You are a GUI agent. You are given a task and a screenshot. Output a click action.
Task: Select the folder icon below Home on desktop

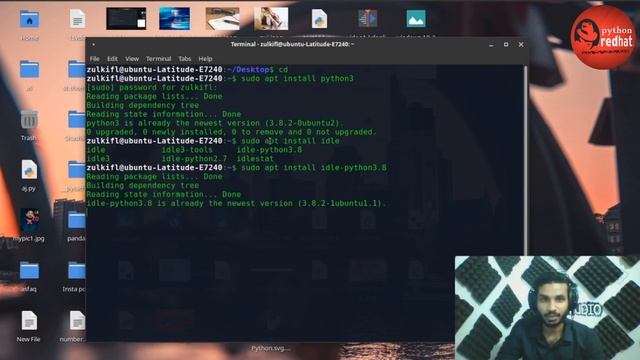pyautogui.click(x=29, y=69)
